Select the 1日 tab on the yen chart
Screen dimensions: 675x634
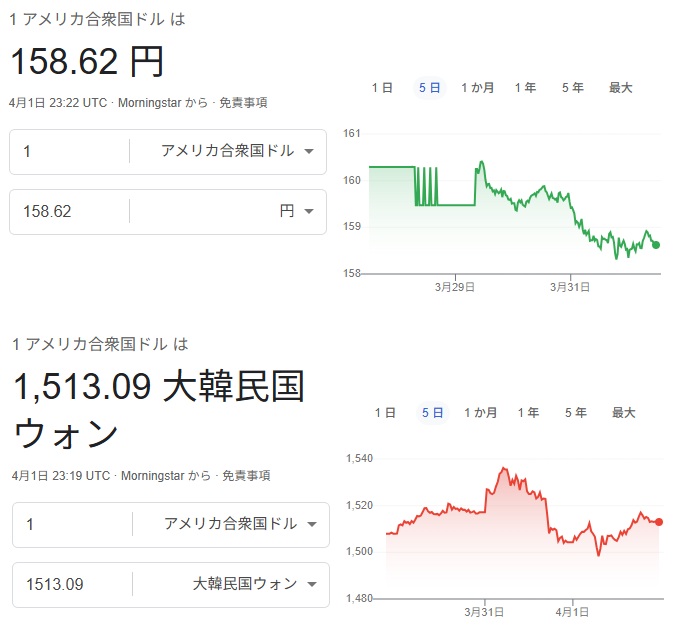pyautogui.click(x=382, y=88)
